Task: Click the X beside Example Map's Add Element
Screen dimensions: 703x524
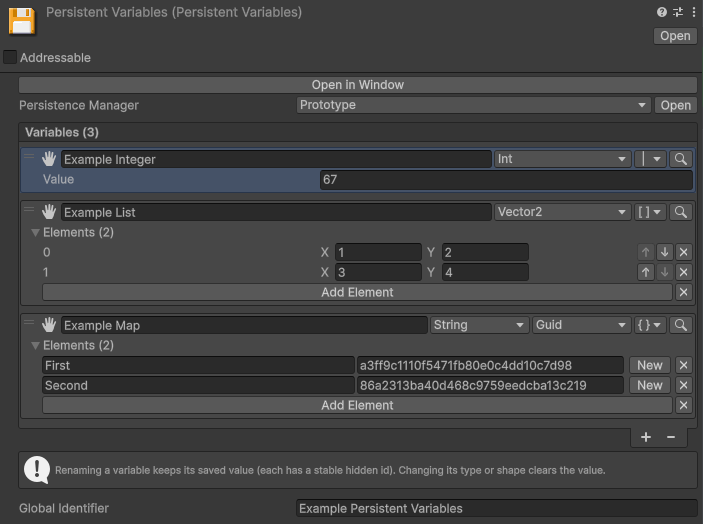Action: (683, 405)
